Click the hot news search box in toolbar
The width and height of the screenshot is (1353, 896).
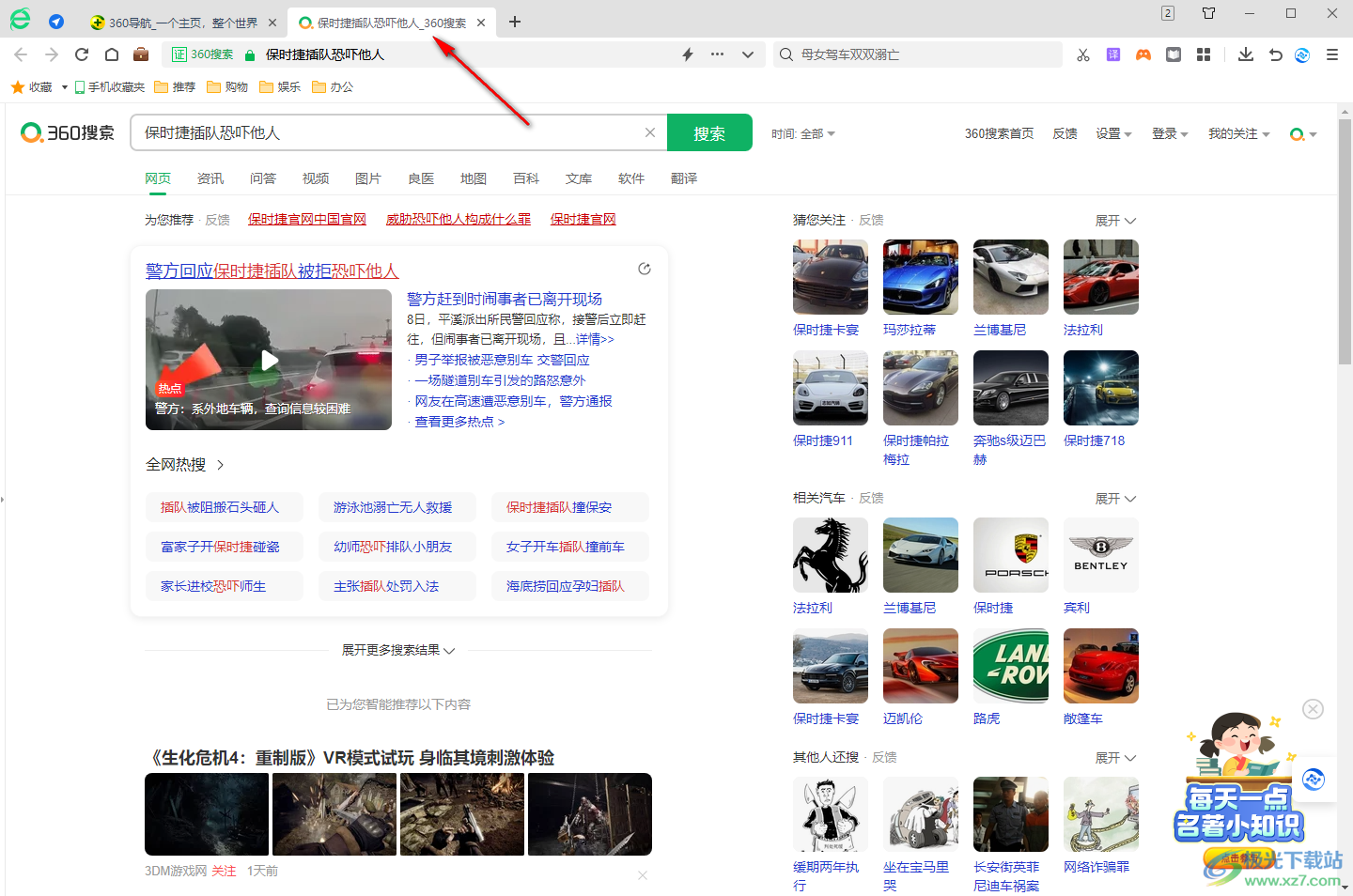tap(917, 54)
